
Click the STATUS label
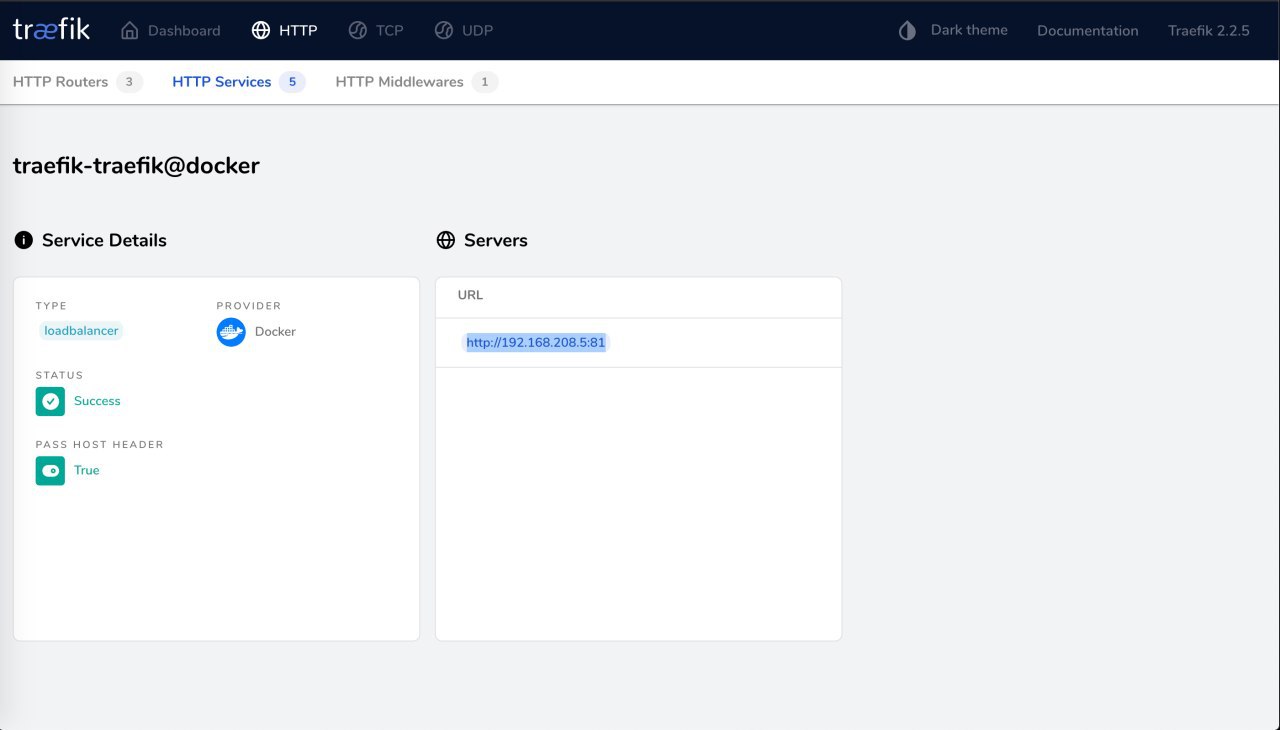coord(60,376)
